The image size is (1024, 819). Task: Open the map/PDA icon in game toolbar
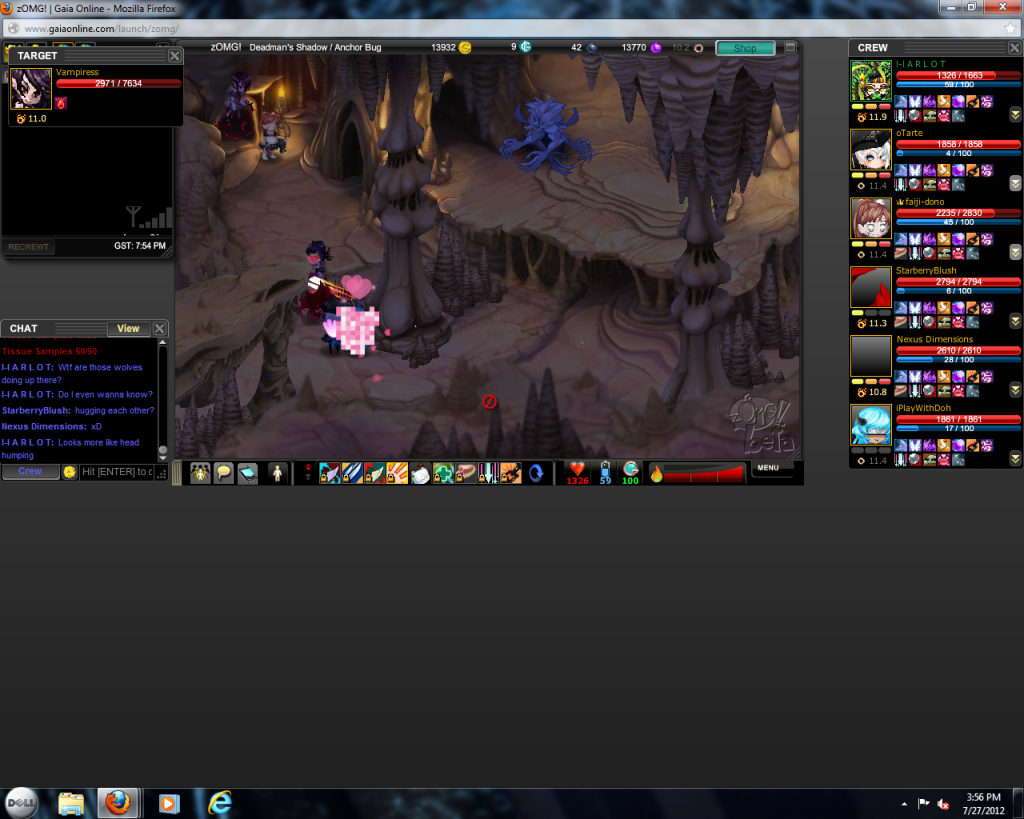(x=248, y=473)
